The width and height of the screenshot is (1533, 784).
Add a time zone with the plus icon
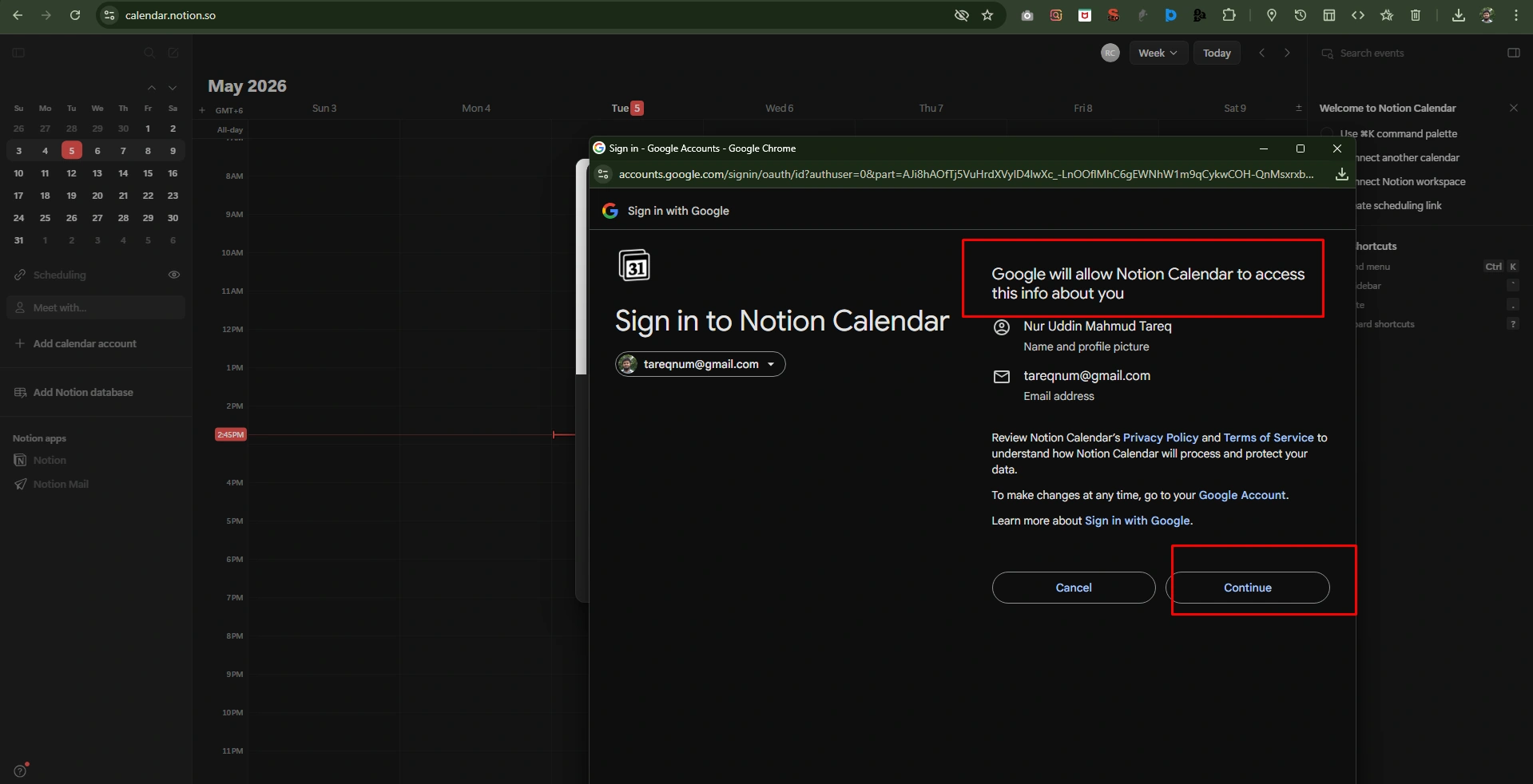coord(202,110)
